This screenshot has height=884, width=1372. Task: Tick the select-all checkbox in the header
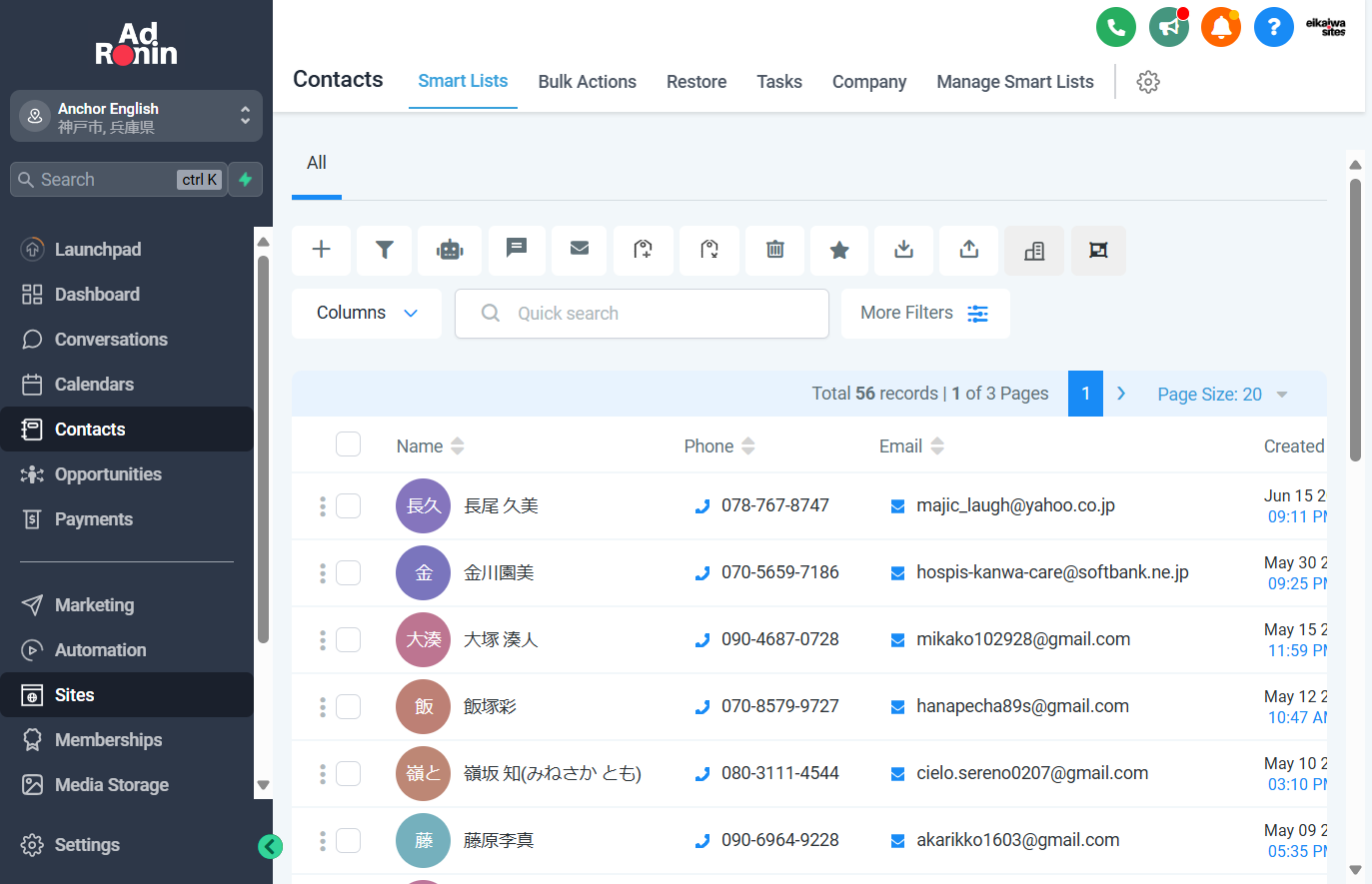[x=348, y=444]
